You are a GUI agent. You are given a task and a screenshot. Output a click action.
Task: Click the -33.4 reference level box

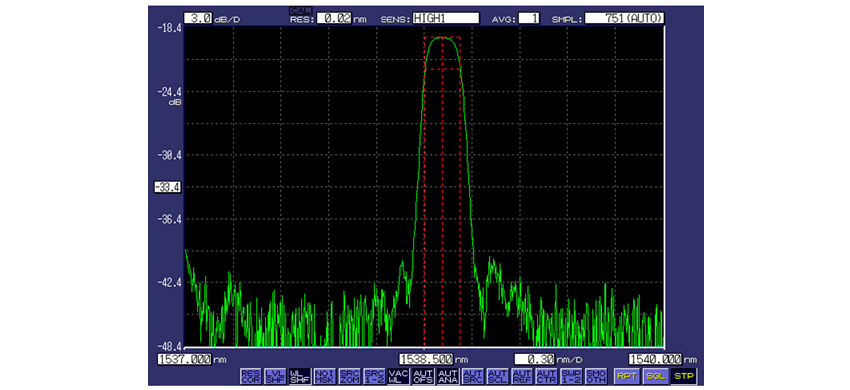168,187
